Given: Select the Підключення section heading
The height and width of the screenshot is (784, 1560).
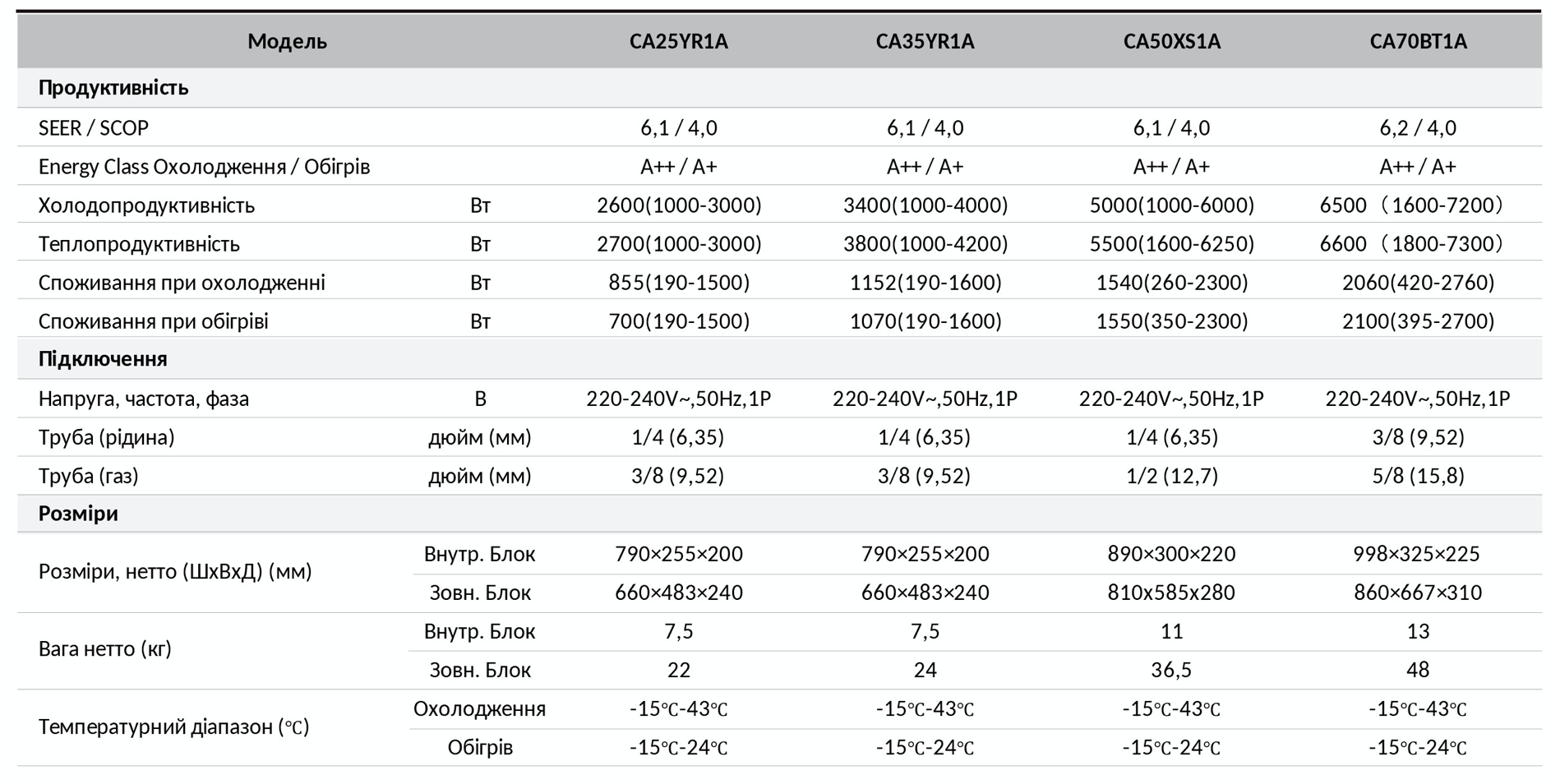Looking at the screenshot, I should [103, 359].
